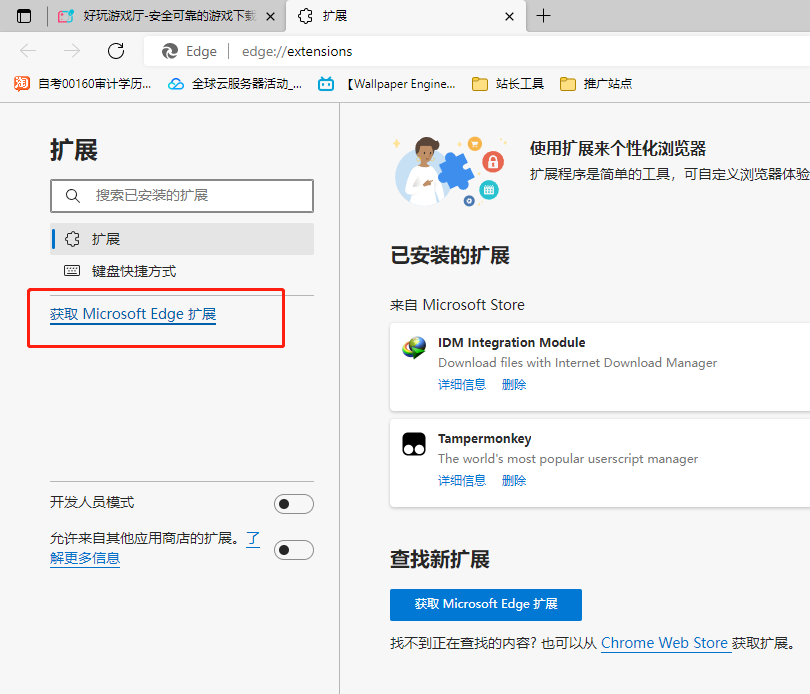Open 自考00160审计学历 bookmark

[x=83, y=84]
